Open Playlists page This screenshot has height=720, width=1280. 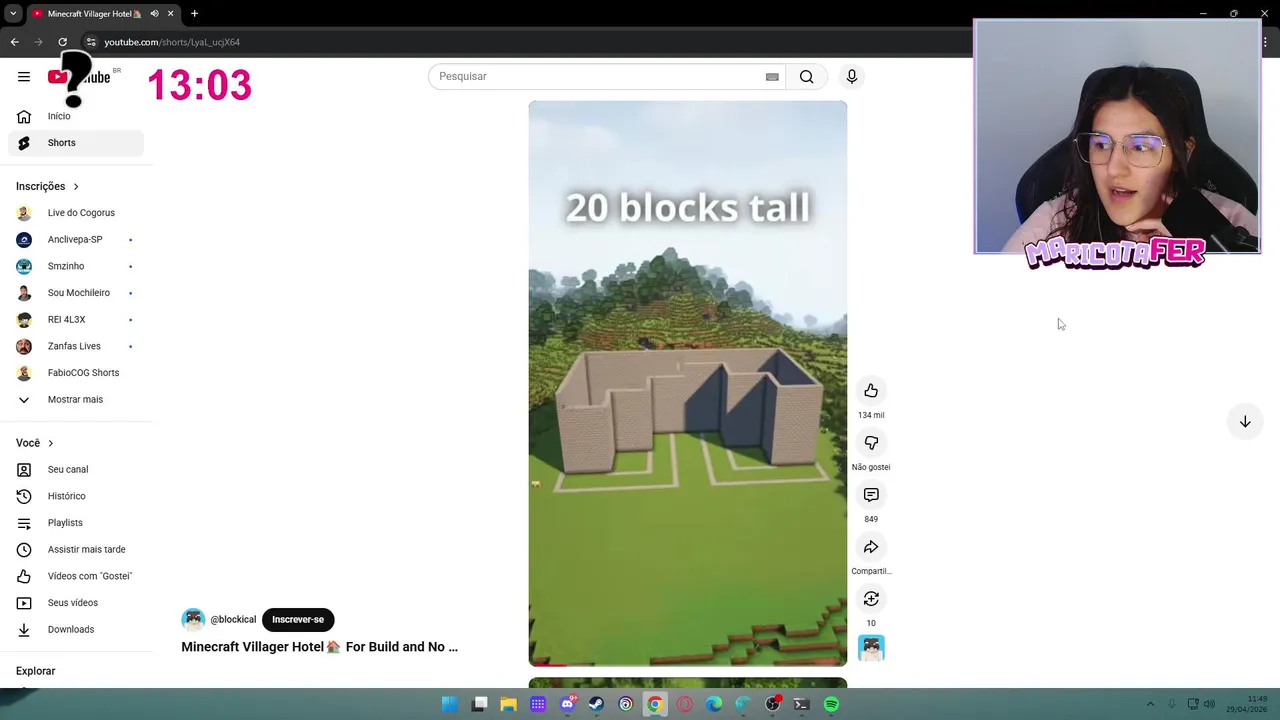coord(76,523)
